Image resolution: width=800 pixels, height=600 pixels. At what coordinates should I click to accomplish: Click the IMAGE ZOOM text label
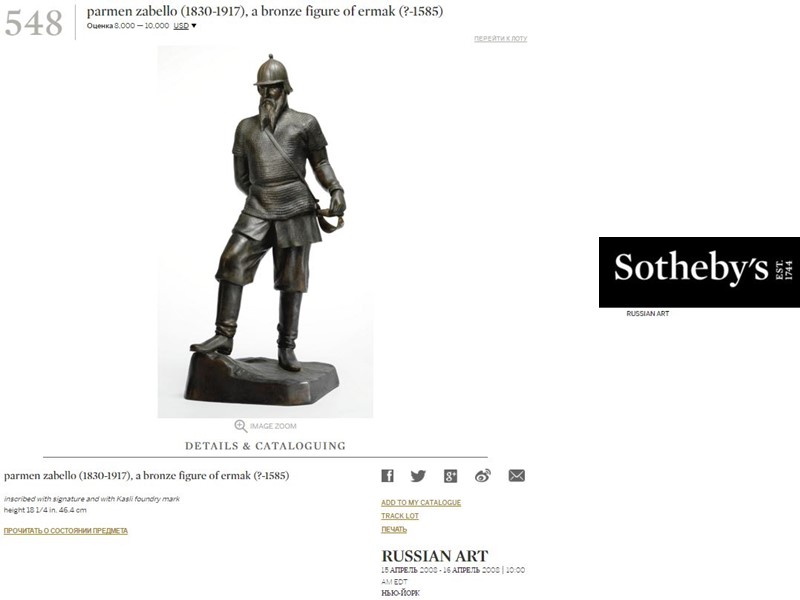273,426
